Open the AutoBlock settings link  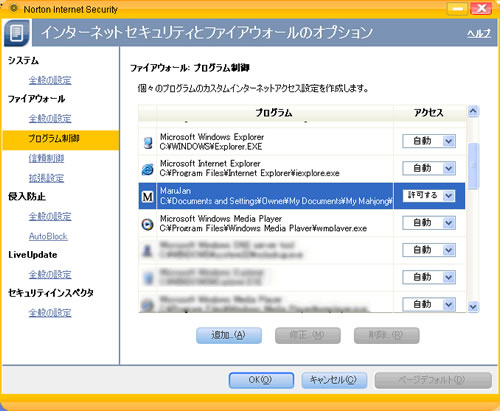click(48, 236)
